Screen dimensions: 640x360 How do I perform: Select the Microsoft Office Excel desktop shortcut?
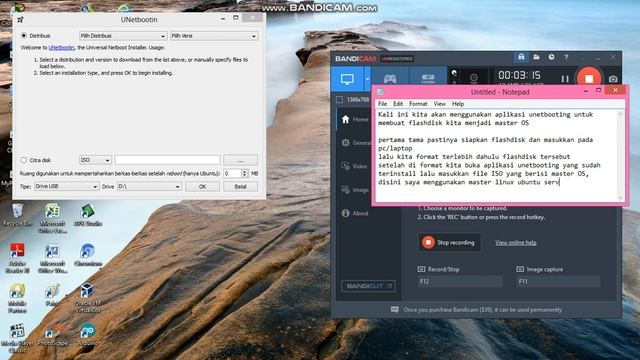52,218
